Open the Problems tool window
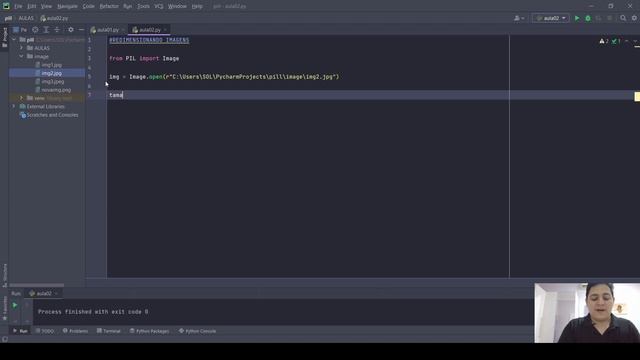 point(76,331)
